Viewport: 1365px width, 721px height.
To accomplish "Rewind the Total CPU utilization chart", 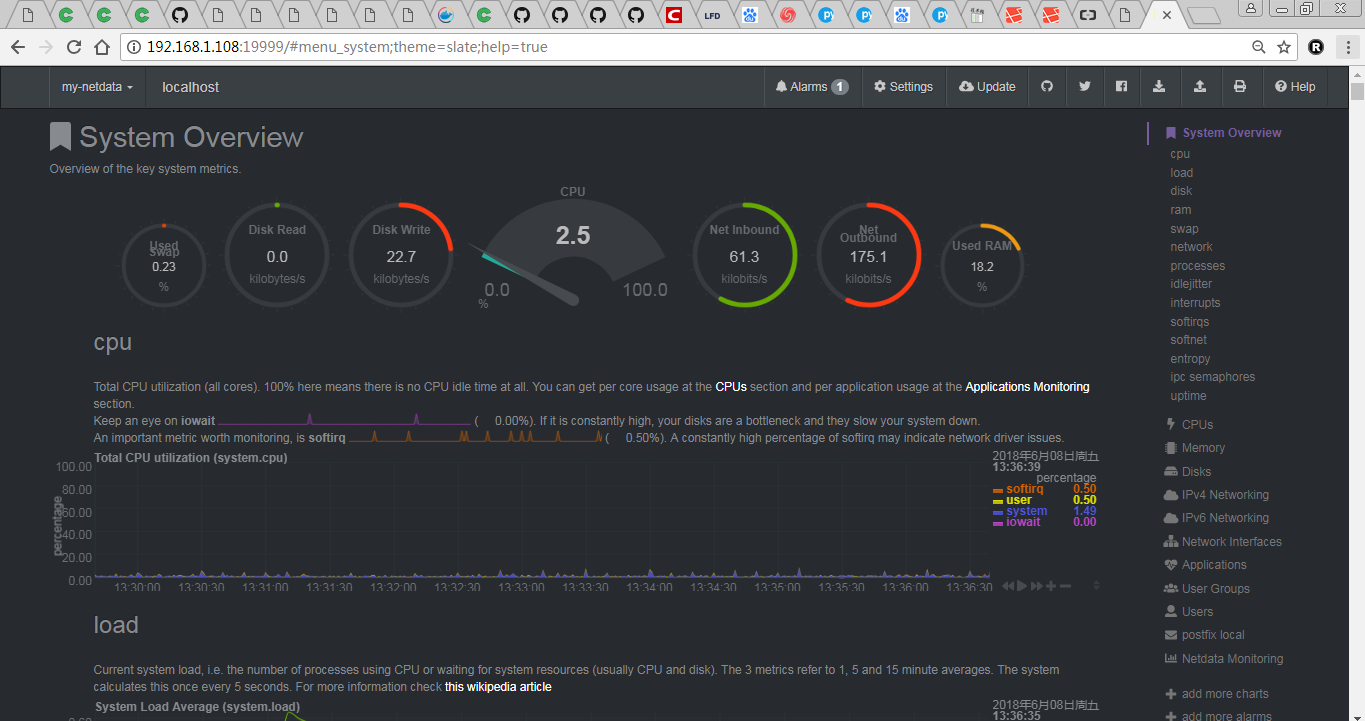I will click(1008, 586).
